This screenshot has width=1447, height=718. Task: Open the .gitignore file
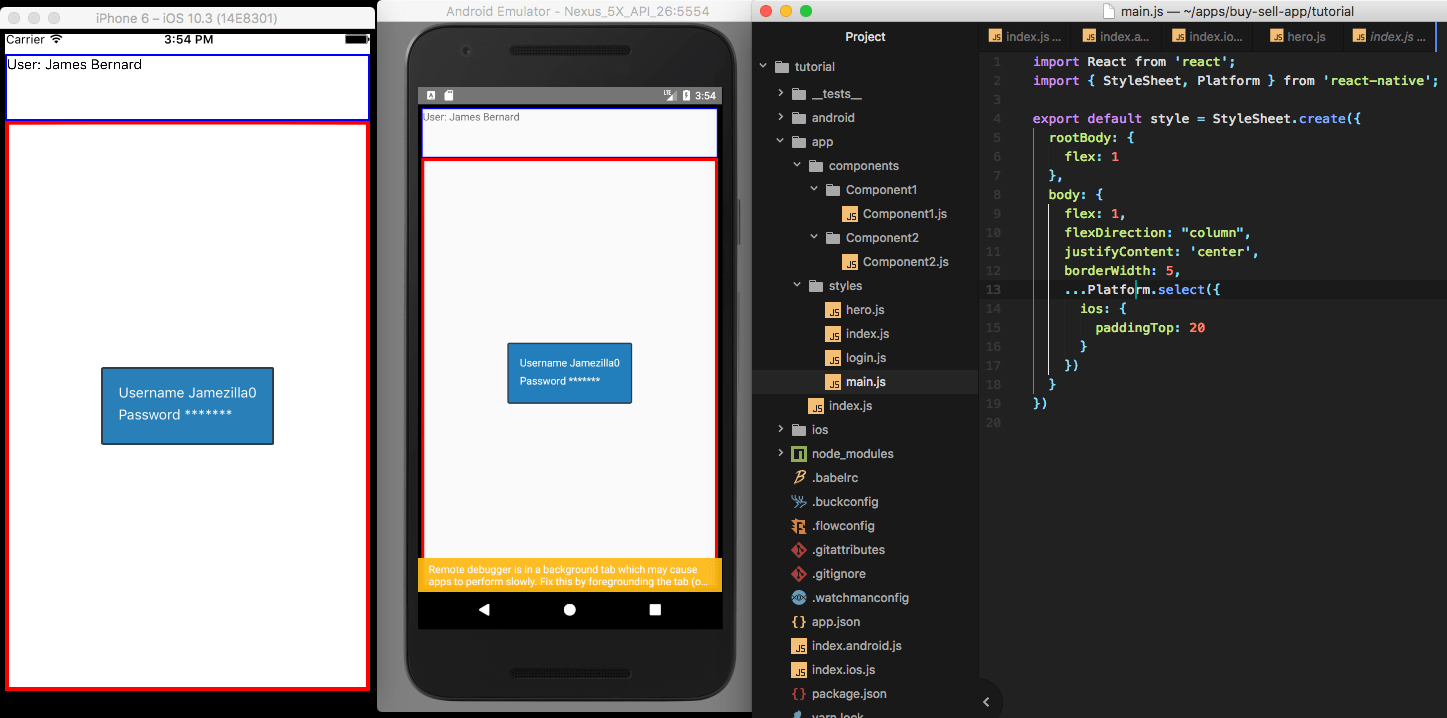coord(839,574)
